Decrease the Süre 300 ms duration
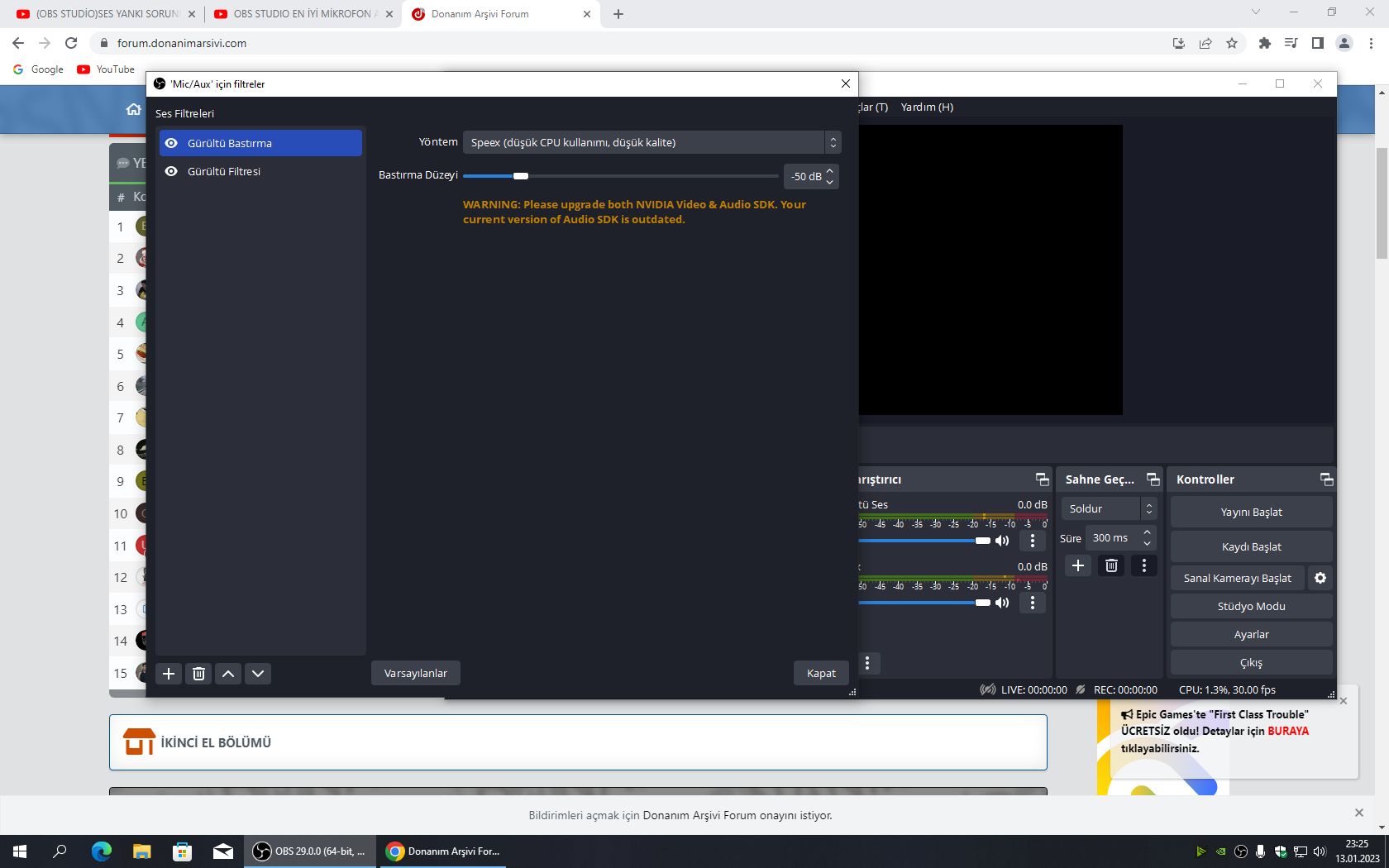This screenshot has height=868, width=1389. (x=1148, y=543)
